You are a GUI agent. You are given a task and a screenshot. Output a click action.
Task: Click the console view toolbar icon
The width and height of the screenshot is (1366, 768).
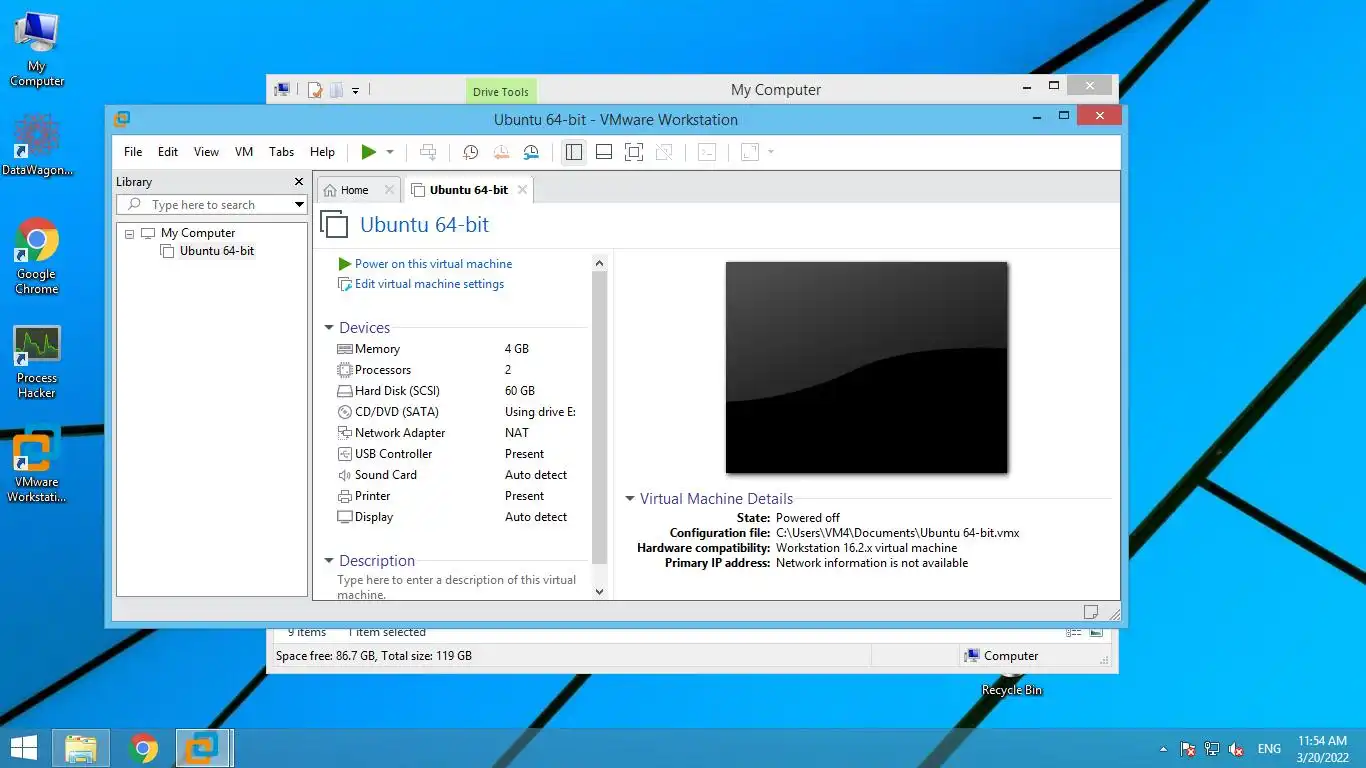707,152
